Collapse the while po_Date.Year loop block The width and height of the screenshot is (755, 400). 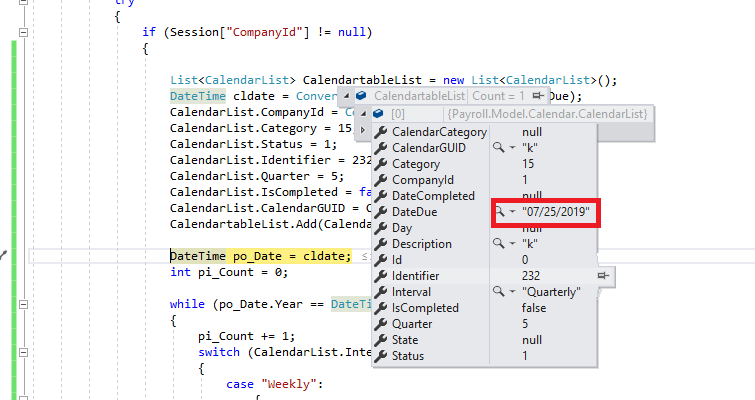24,304
